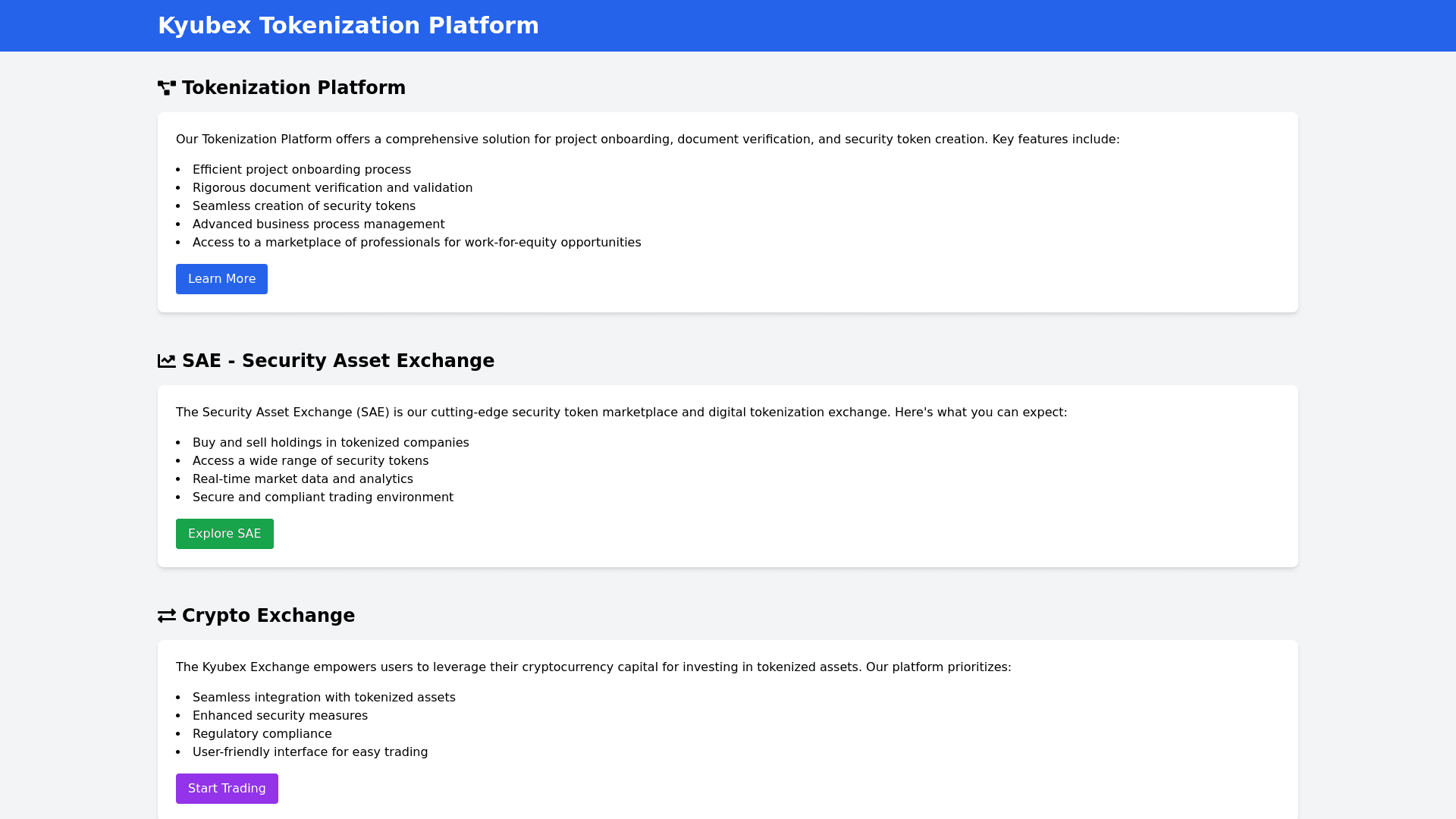Click the Crypto Exchange section heading
Screen dimensions: 1456x819
268,616
